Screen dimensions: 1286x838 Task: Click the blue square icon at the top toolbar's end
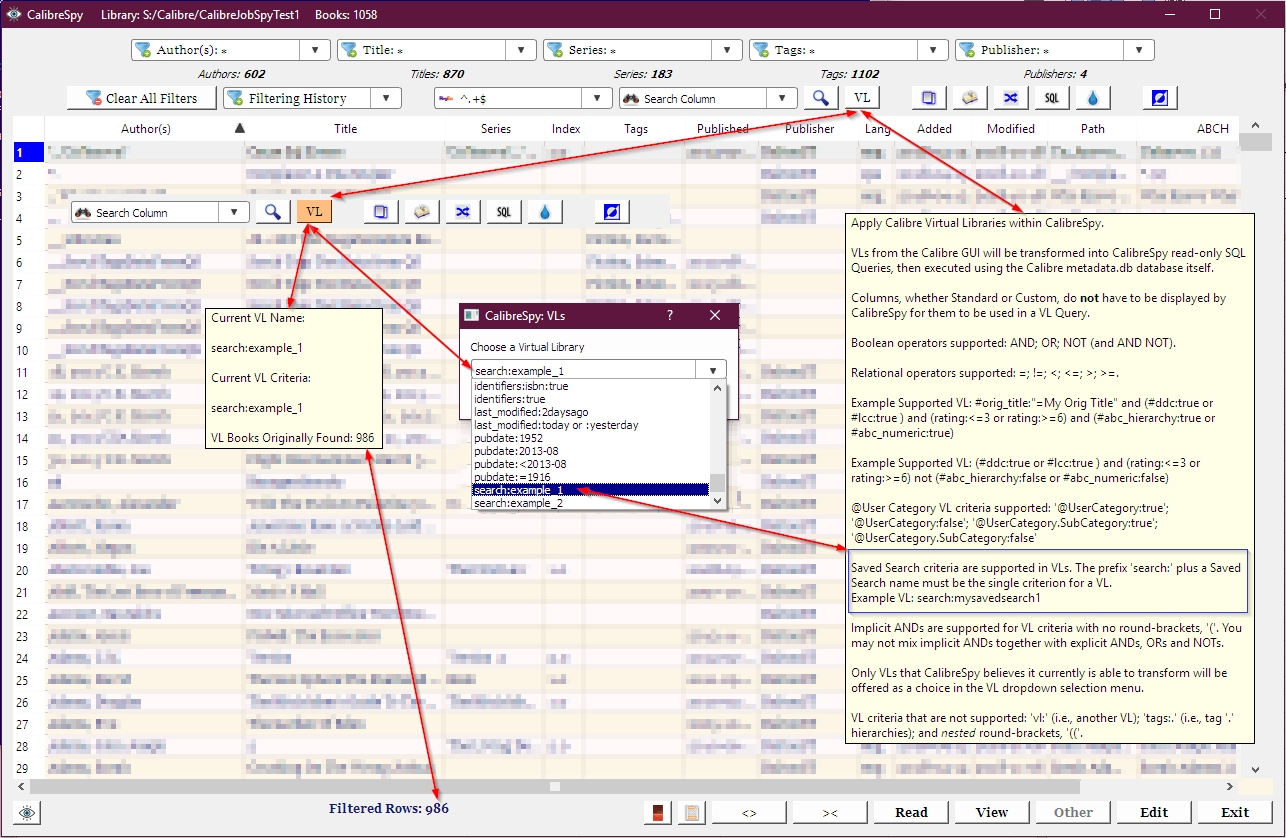point(1159,98)
